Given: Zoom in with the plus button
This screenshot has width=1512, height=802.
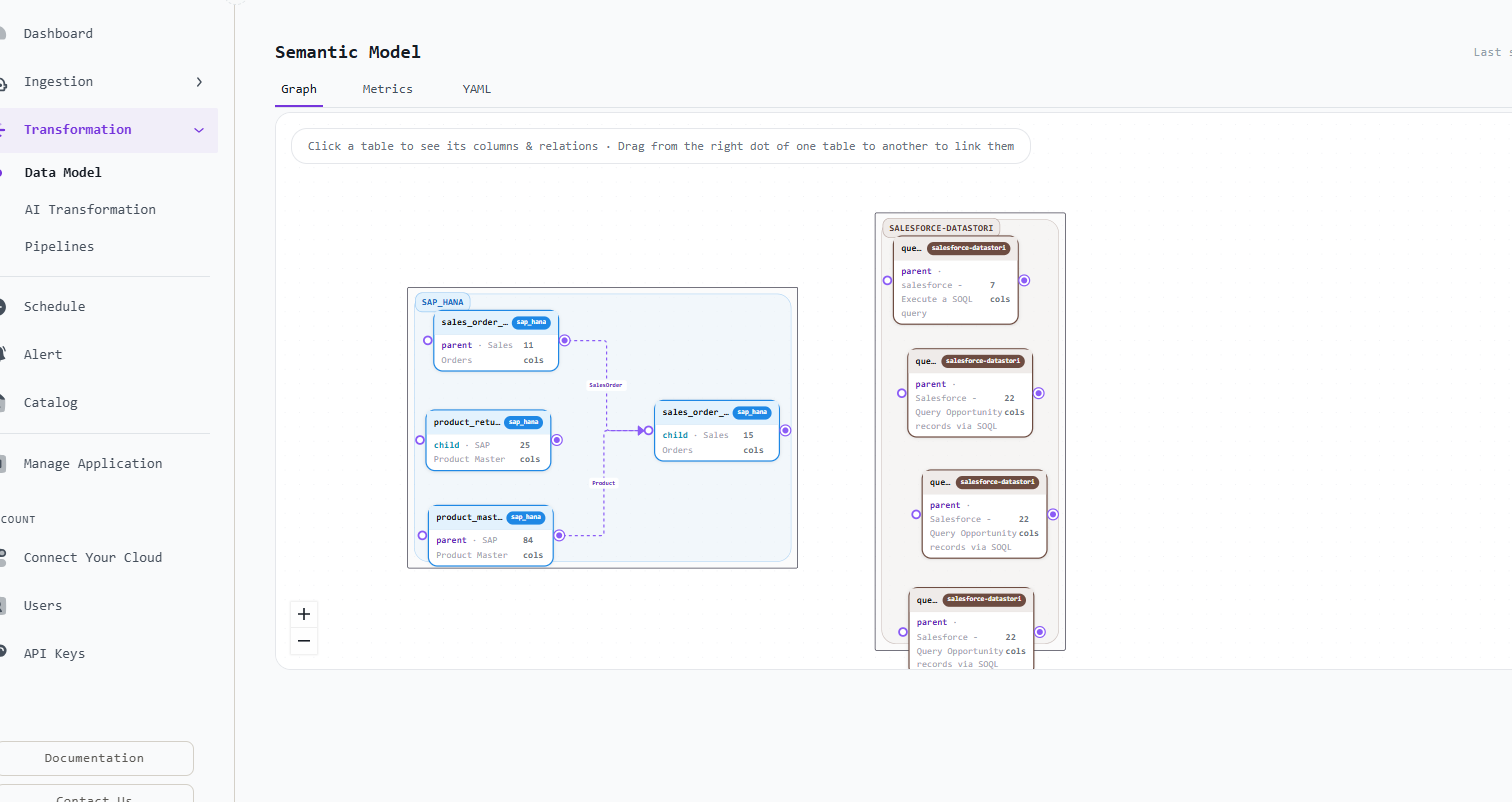Looking at the screenshot, I should [x=304, y=614].
